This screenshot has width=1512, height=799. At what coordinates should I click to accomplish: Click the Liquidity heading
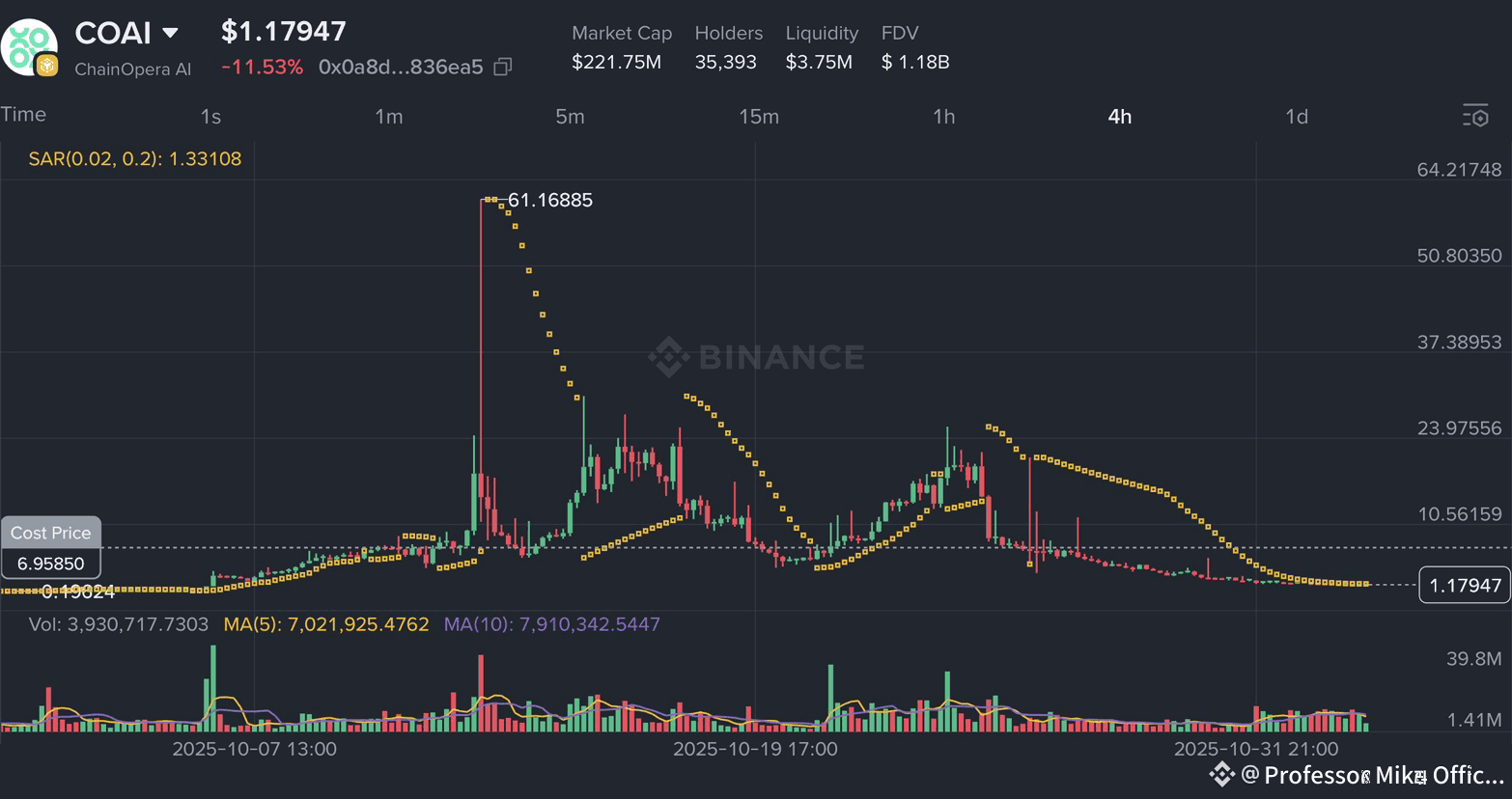point(822,33)
